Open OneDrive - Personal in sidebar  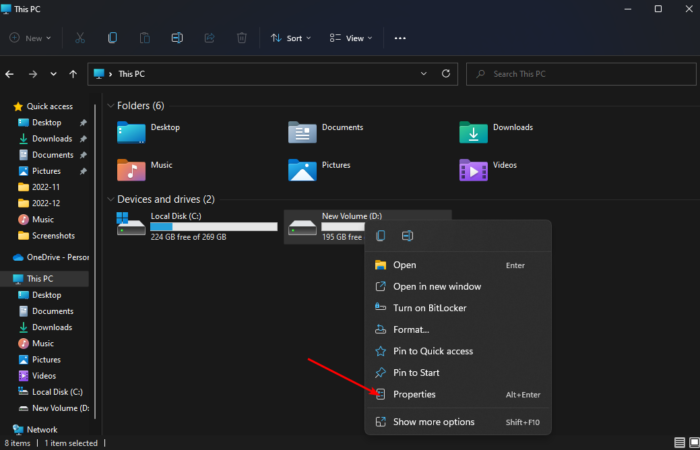(x=50, y=257)
